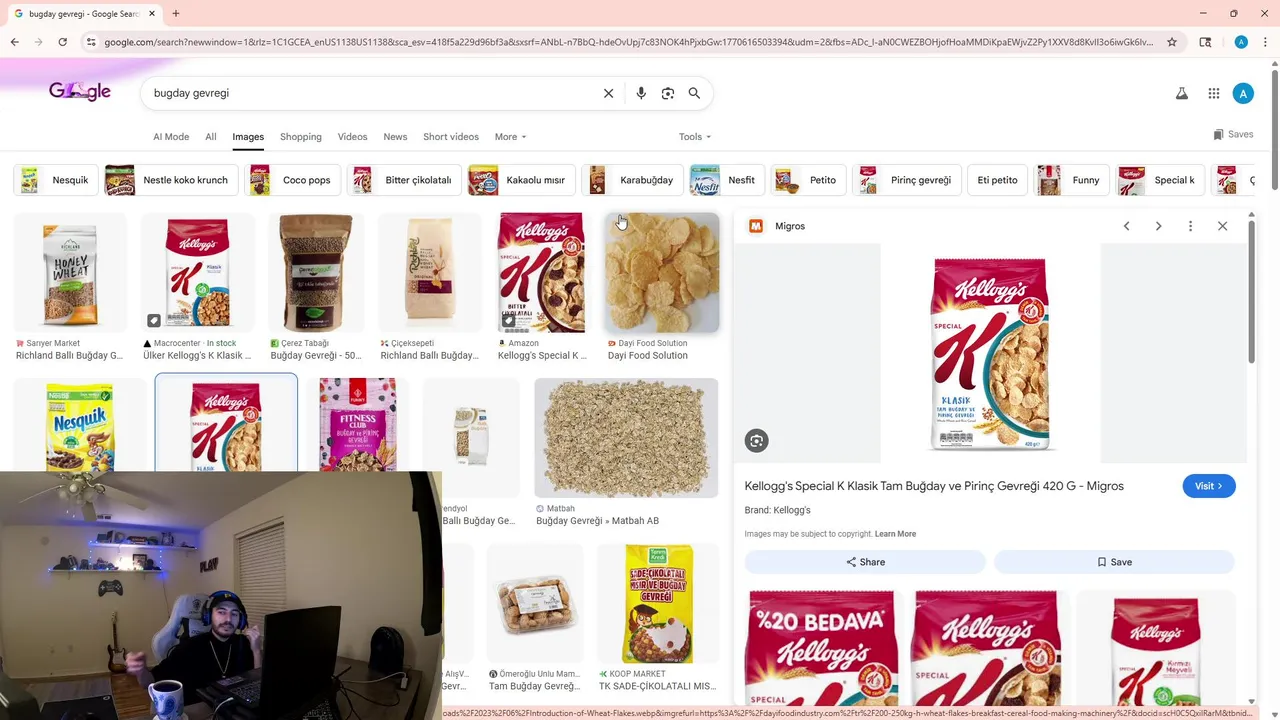Screen dimensions: 1280x720
Task: Open the Nesquik cereal box thumbnail
Action: point(79,425)
